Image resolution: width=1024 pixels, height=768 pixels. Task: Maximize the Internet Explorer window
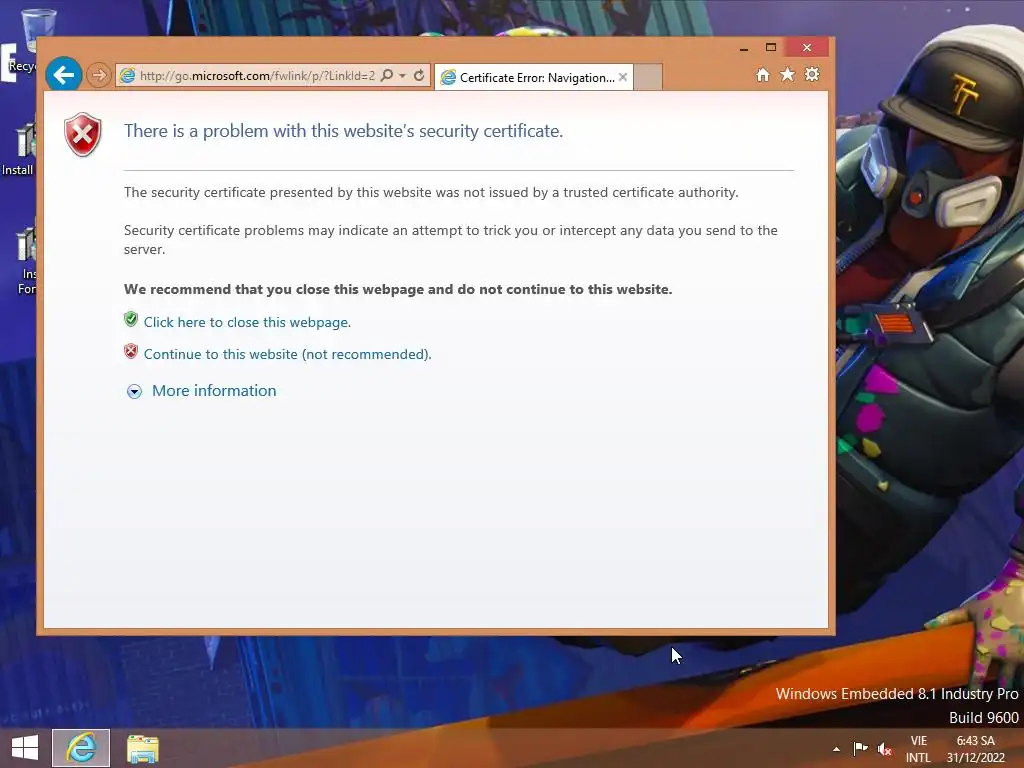tap(771, 47)
